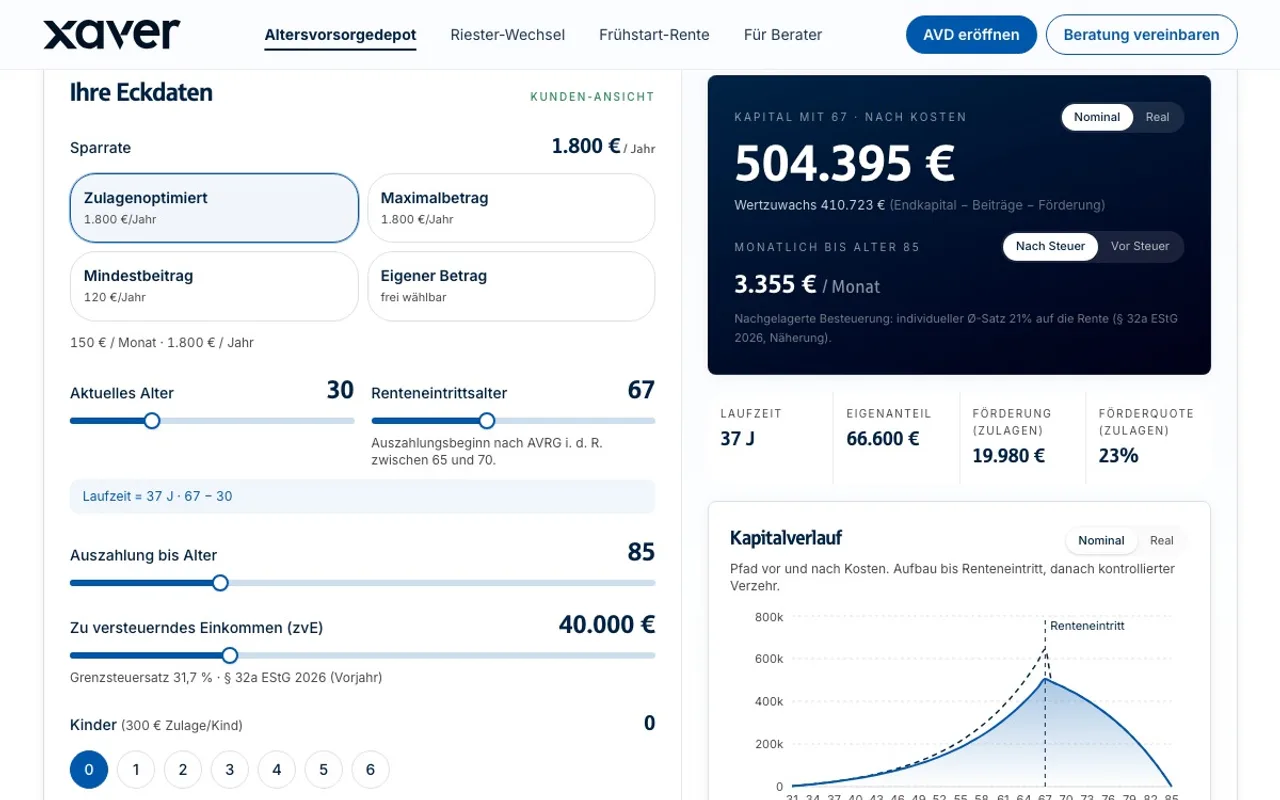The width and height of the screenshot is (1280, 800).
Task: Open the Altersvorsorgedepot tab
Action: [x=340, y=35]
